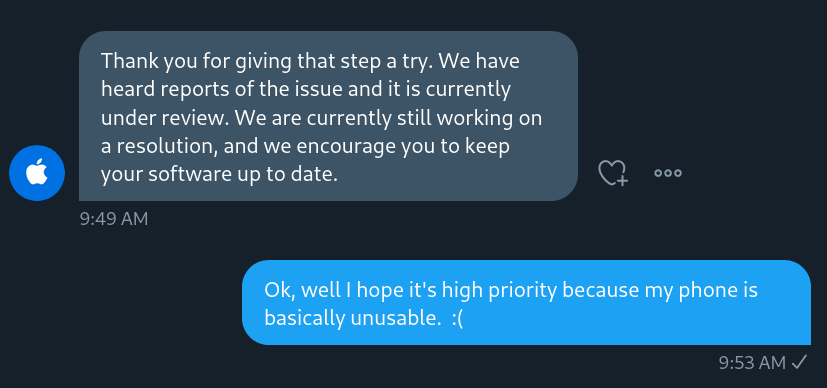Image resolution: width=827 pixels, height=388 pixels.
Task: Click the words "high priority" in blue bubble
Action: (x=498, y=290)
